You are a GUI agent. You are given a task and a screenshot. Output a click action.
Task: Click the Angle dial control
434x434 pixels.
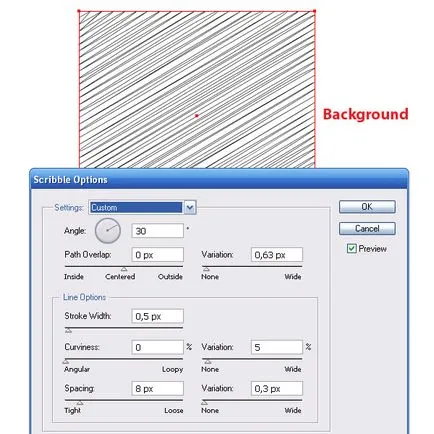(108, 231)
